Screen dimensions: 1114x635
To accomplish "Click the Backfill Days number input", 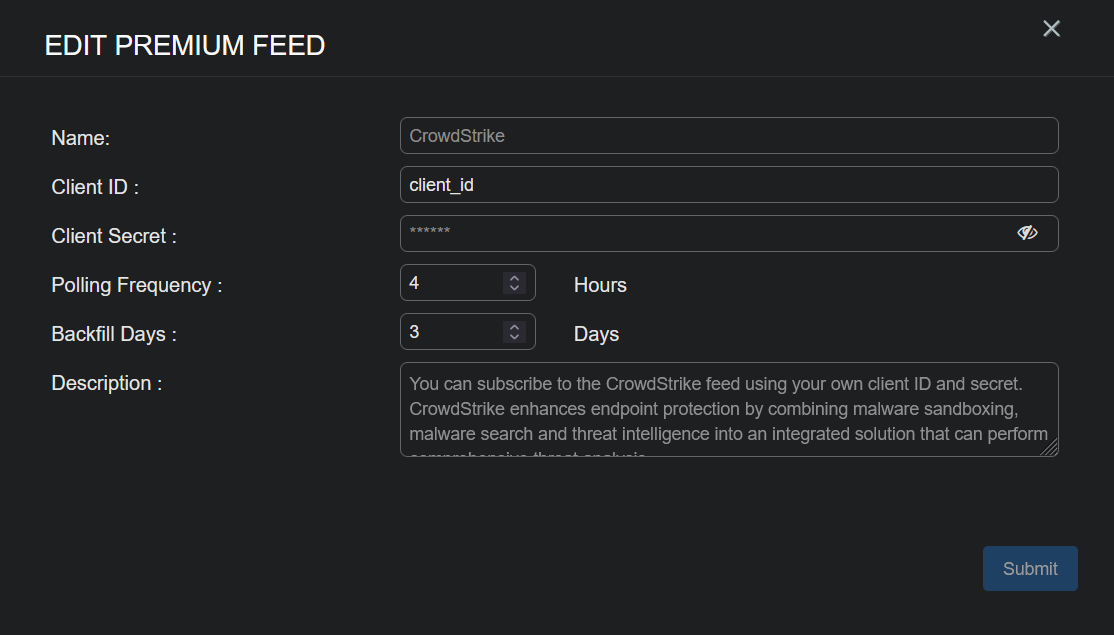I will (x=450, y=332).
